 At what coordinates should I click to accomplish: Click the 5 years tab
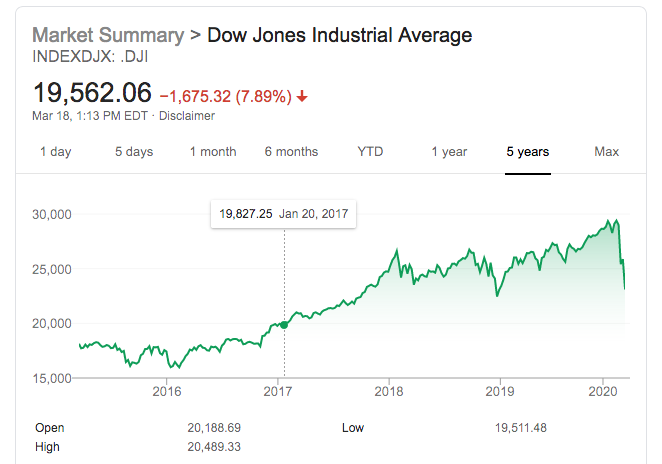point(527,152)
